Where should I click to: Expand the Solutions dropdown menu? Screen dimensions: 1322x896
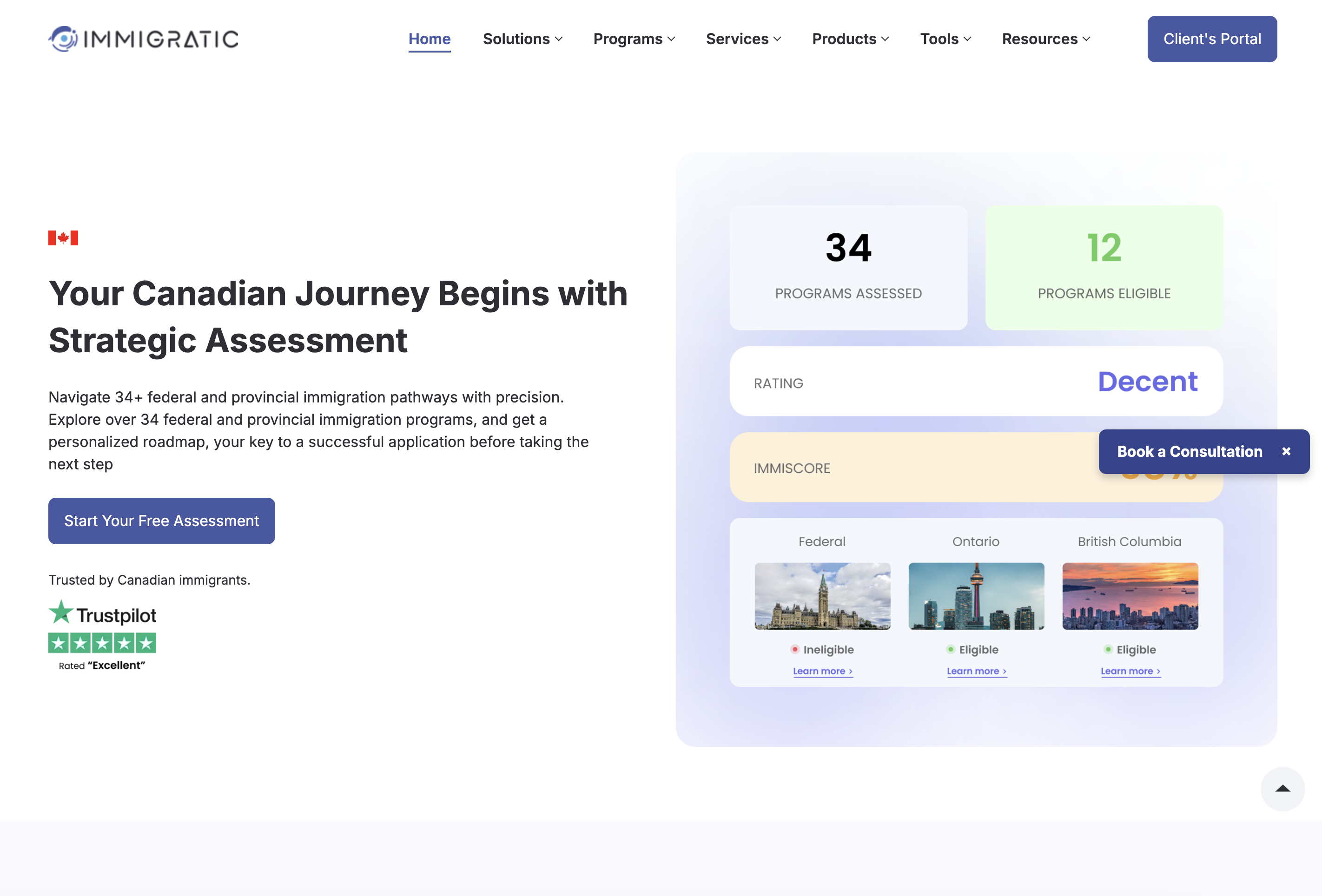tap(522, 39)
